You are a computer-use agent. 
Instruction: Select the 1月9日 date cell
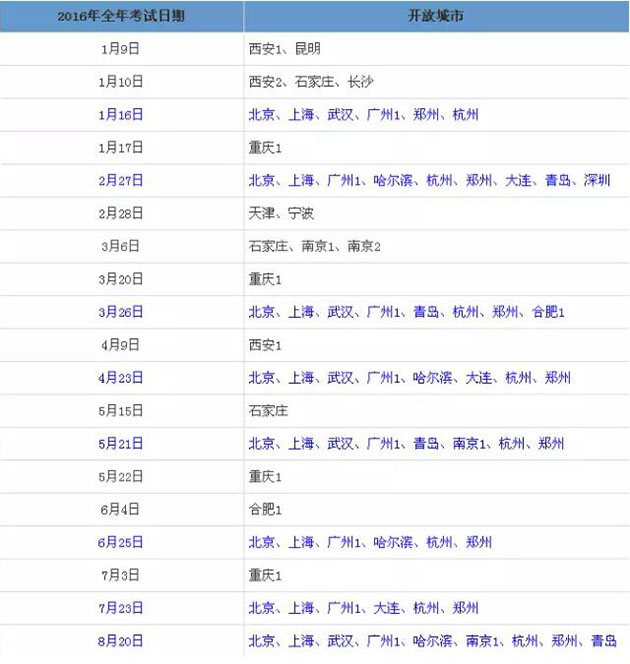121,49
